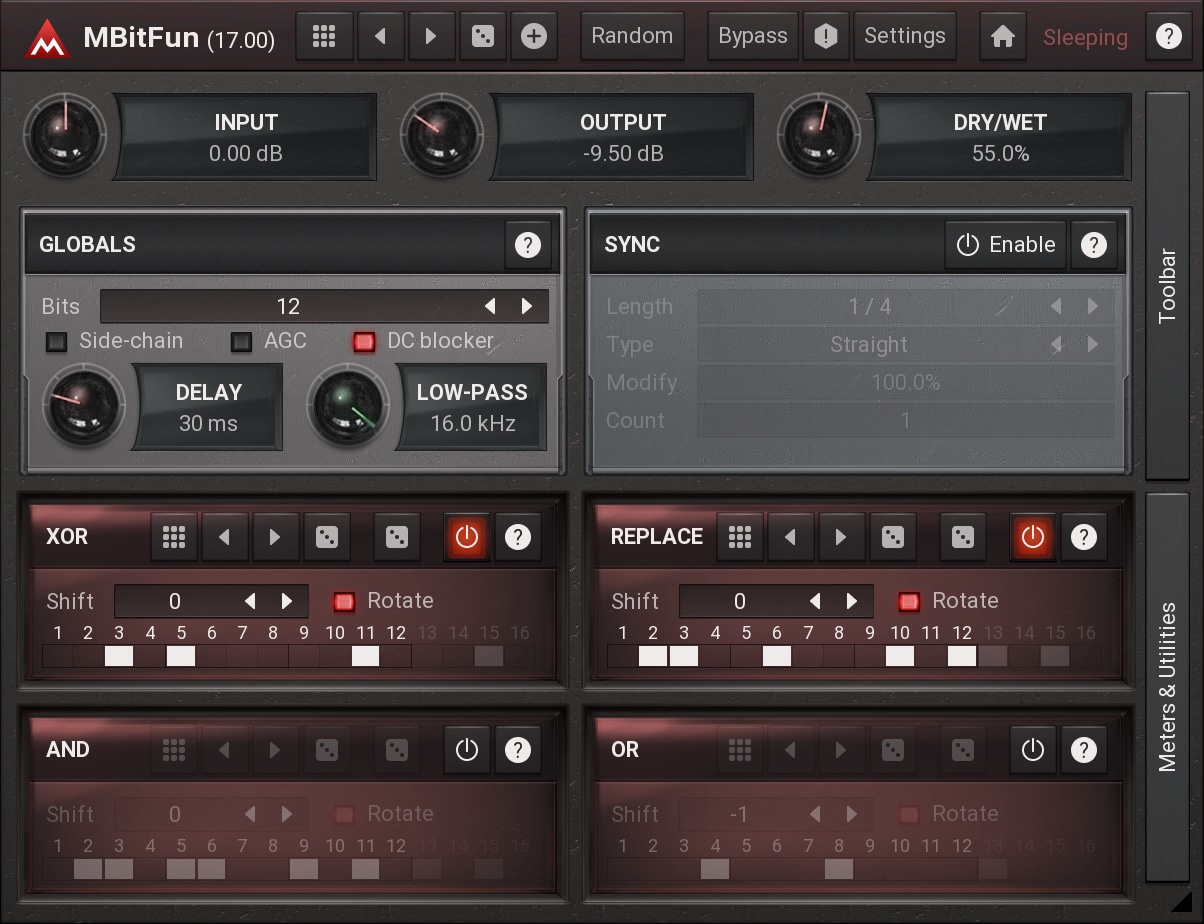Turn on the AND section power button

(x=466, y=750)
